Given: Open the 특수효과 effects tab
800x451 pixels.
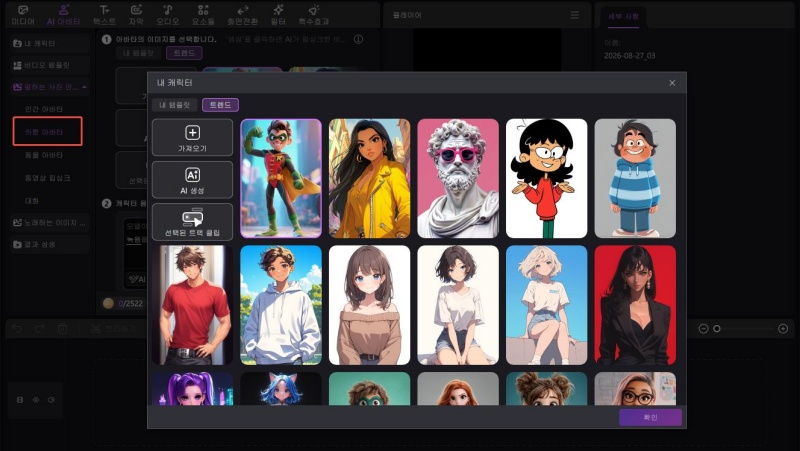Looking at the screenshot, I should click(x=313, y=15).
